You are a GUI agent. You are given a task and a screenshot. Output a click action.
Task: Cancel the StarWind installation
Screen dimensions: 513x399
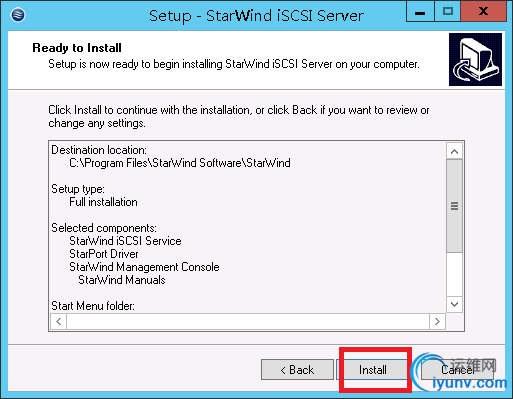tap(457, 370)
